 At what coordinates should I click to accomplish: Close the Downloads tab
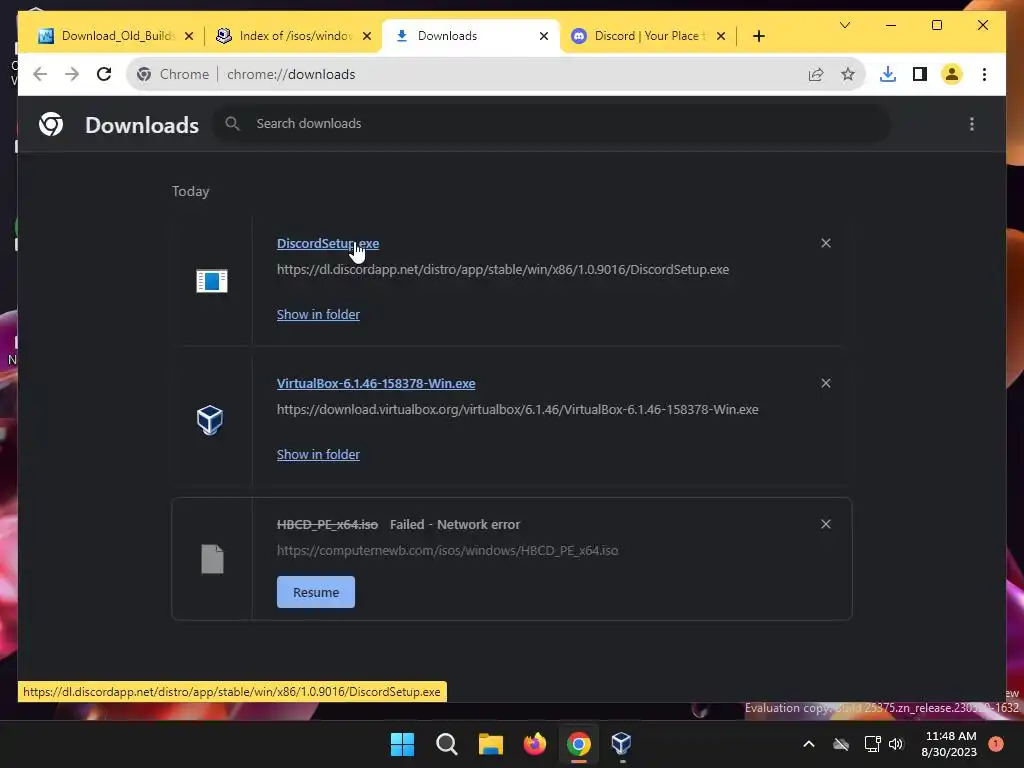(544, 37)
